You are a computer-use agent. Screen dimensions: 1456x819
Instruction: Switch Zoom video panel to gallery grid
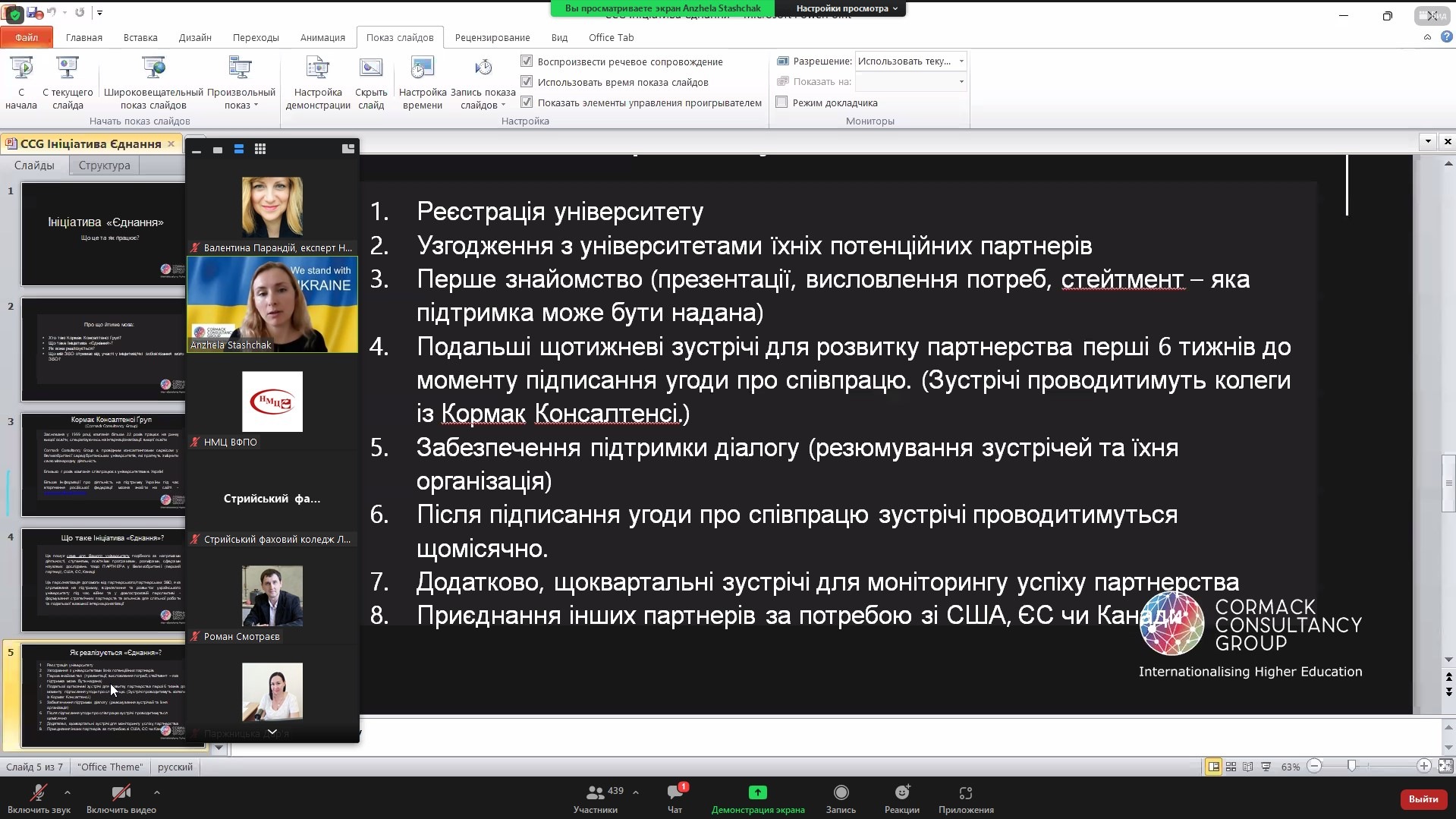pyautogui.click(x=260, y=150)
